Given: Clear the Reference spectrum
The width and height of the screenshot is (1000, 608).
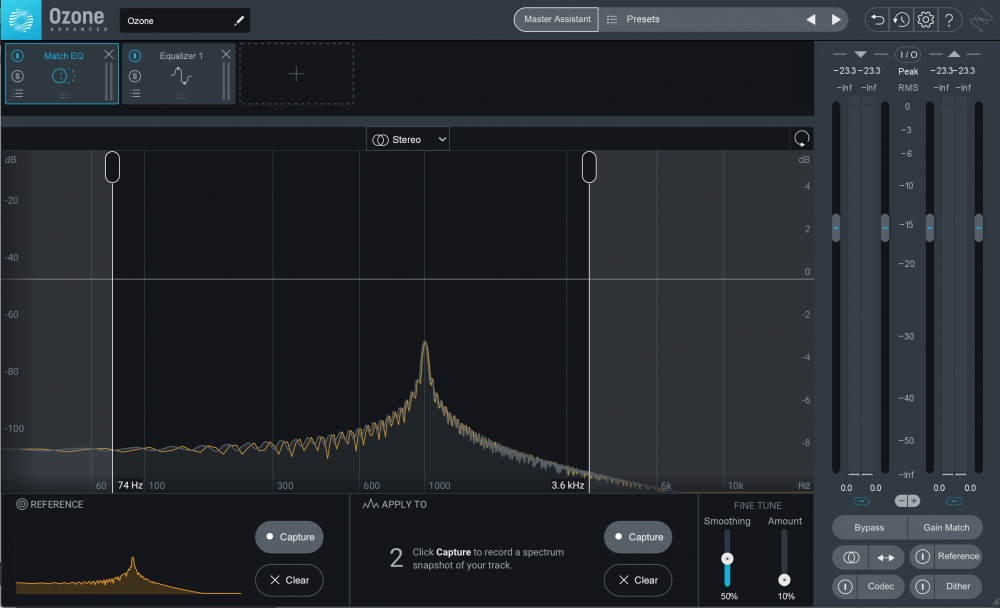Looking at the screenshot, I should (290, 580).
